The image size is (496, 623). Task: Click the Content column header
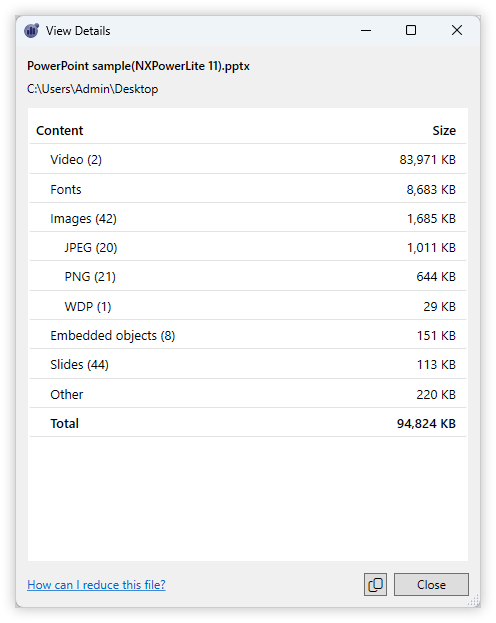pos(60,130)
